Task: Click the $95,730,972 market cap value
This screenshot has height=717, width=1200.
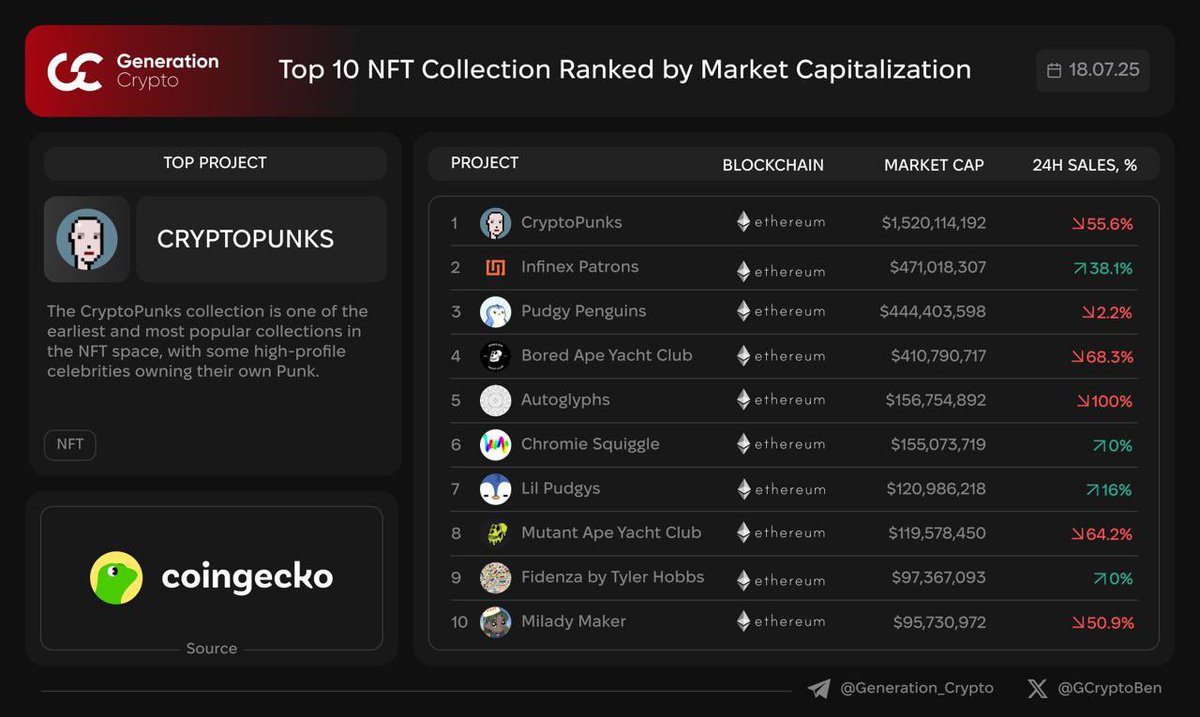Action: (939, 622)
